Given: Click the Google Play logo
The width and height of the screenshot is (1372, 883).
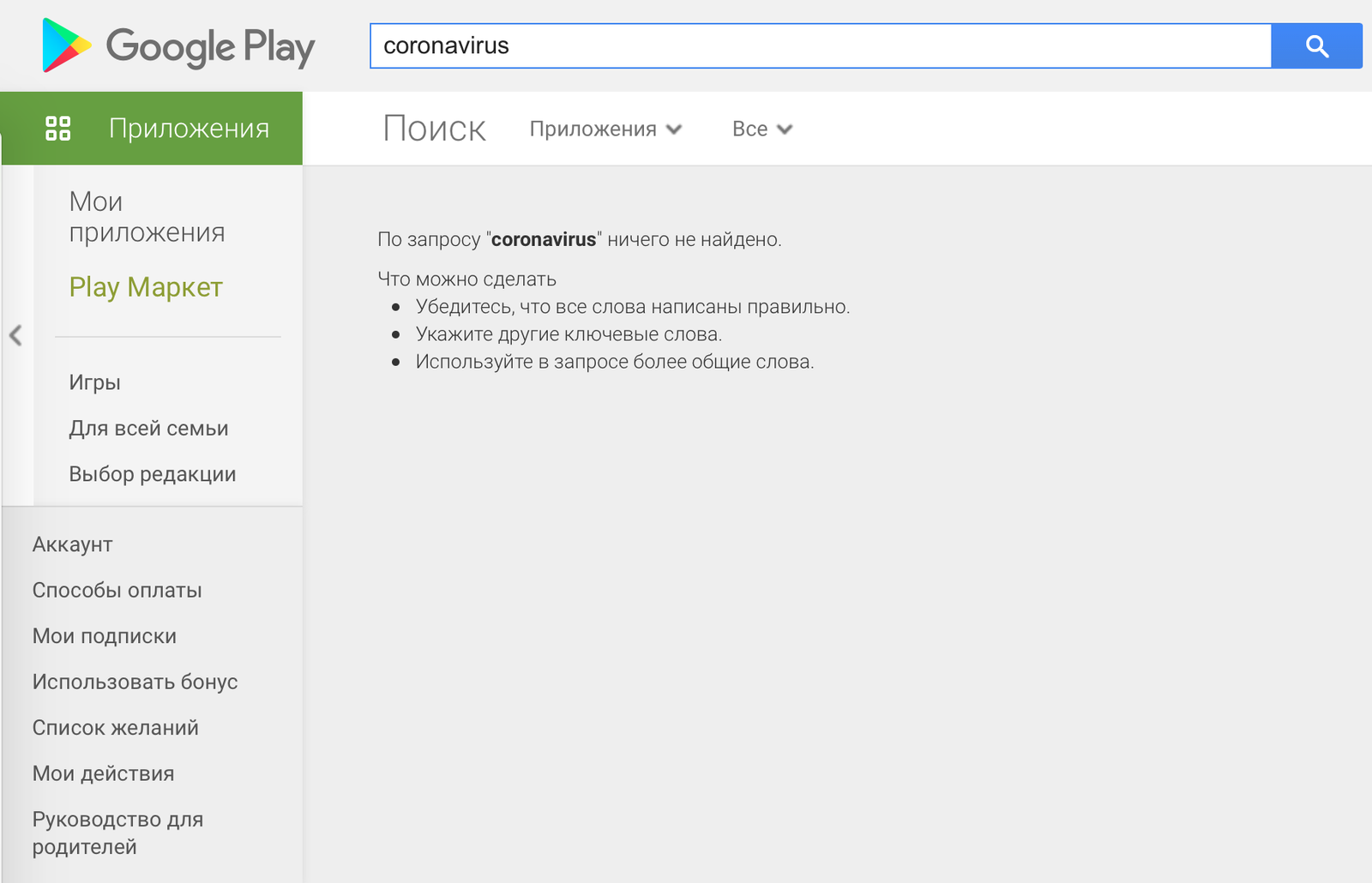Looking at the screenshot, I should (x=178, y=45).
